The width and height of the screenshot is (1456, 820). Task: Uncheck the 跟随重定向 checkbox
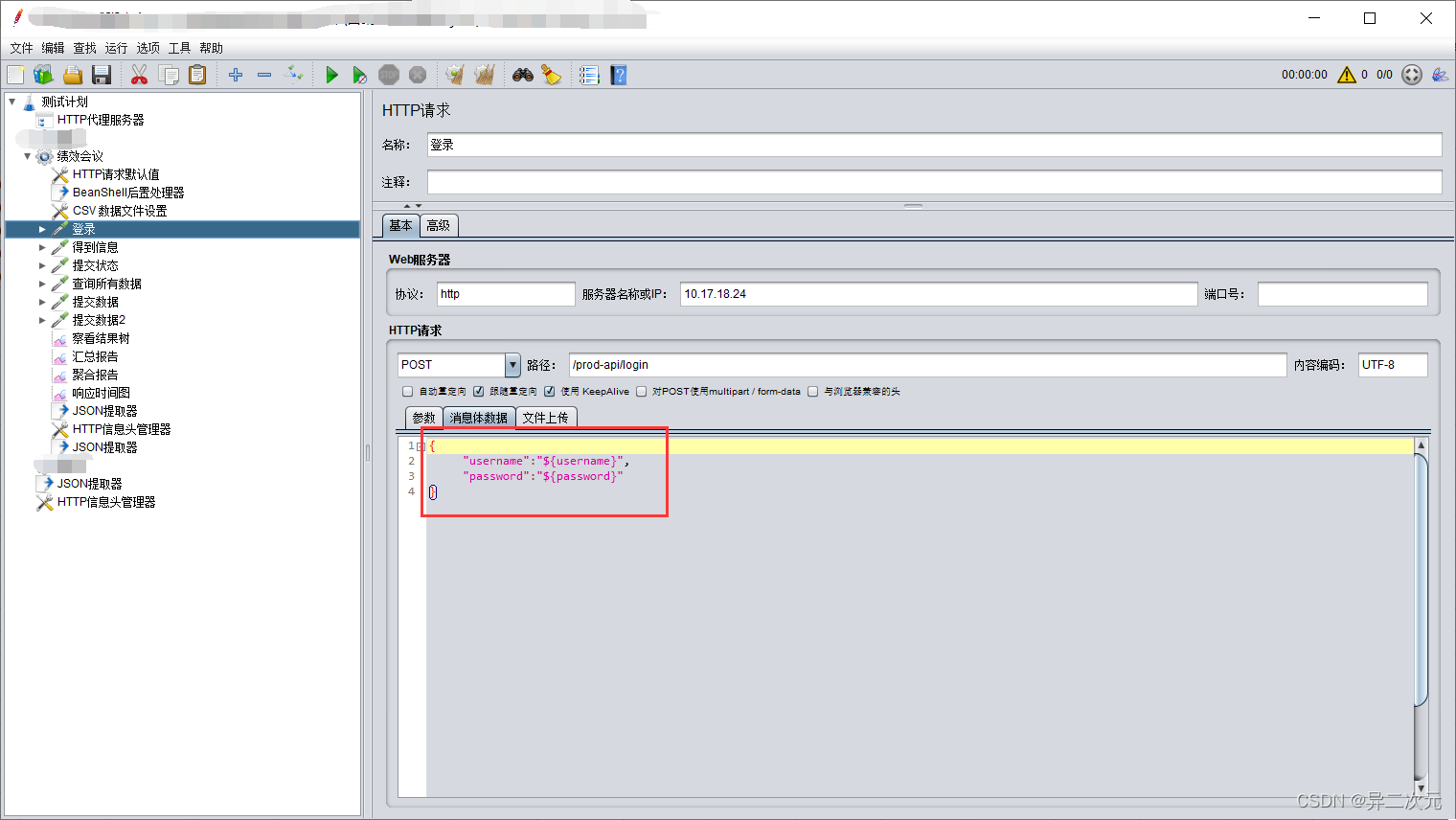479,392
